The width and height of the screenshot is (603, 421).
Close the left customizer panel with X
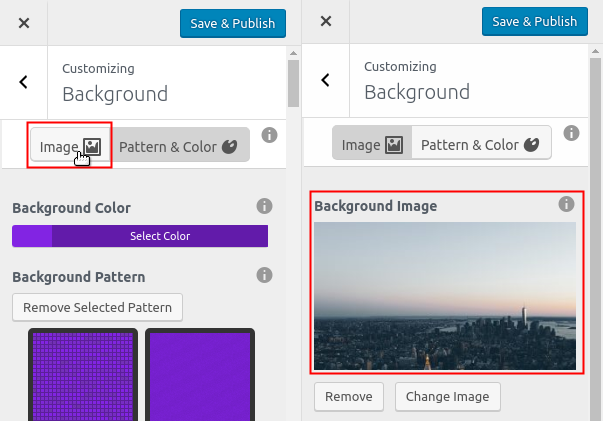pyautogui.click(x=24, y=22)
